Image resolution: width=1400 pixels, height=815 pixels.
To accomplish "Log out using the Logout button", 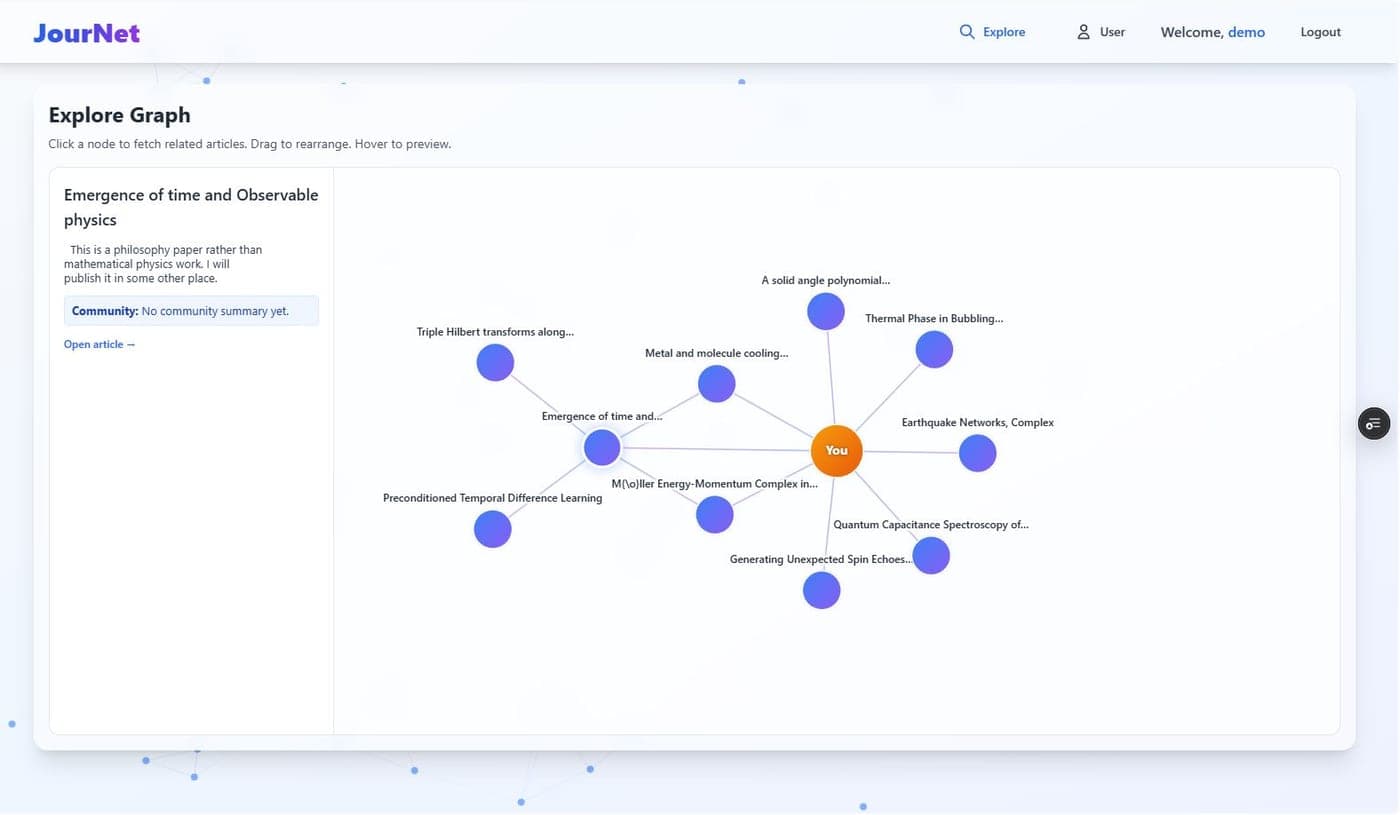I will (1320, 32).
